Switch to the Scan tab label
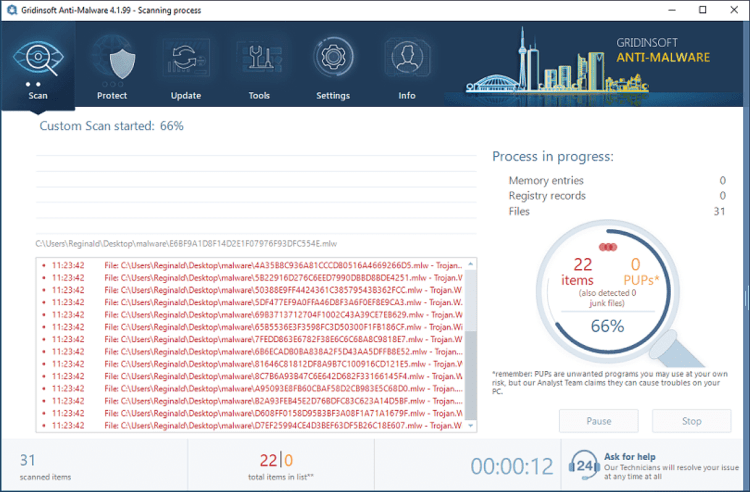Image resolution: width=750 pixels, height=492 pixels. pos(38,96)
